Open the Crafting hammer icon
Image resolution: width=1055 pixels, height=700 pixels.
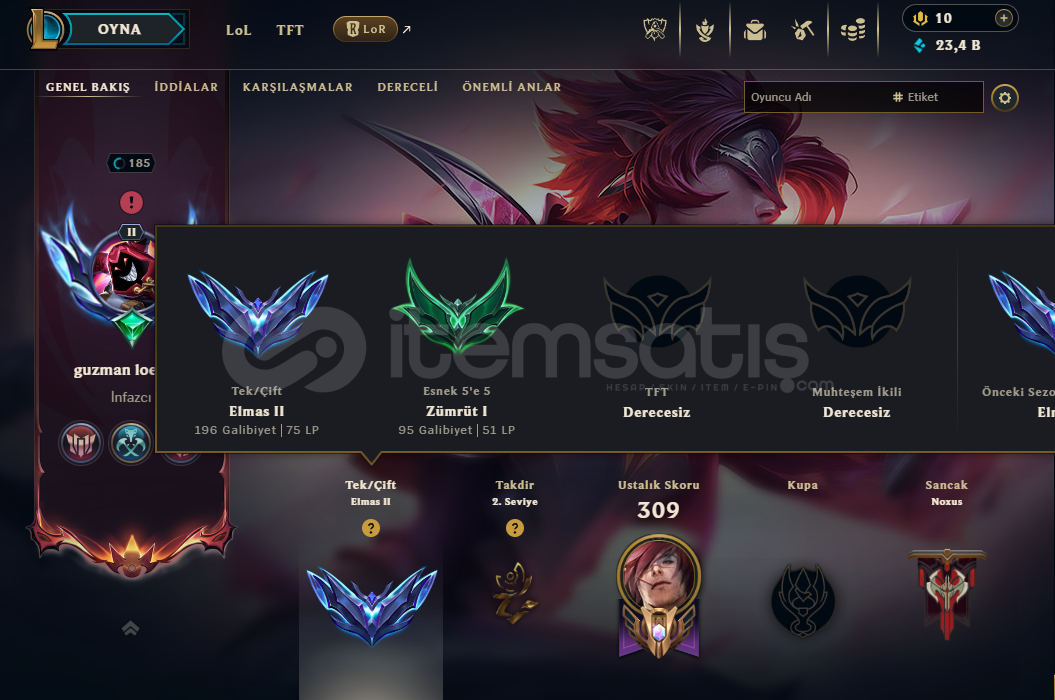point(803,30)
